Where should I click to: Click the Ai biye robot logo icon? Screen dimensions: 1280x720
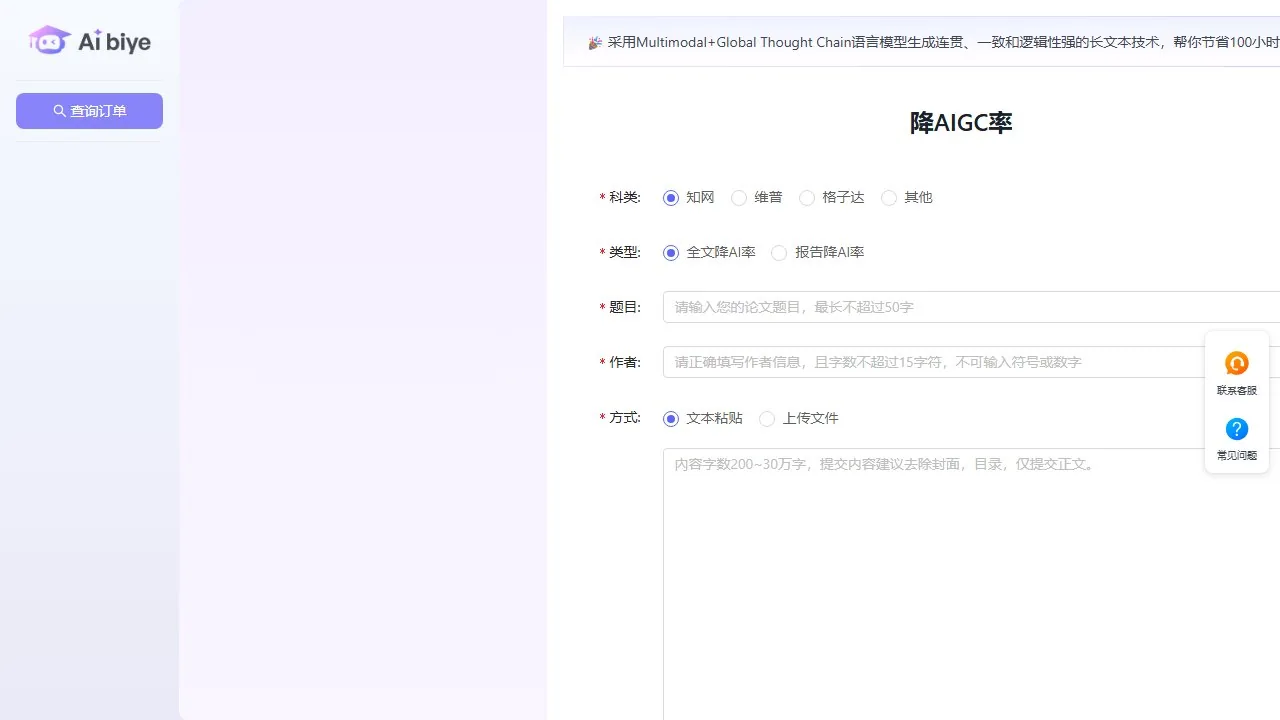click(x=49, y=40)
